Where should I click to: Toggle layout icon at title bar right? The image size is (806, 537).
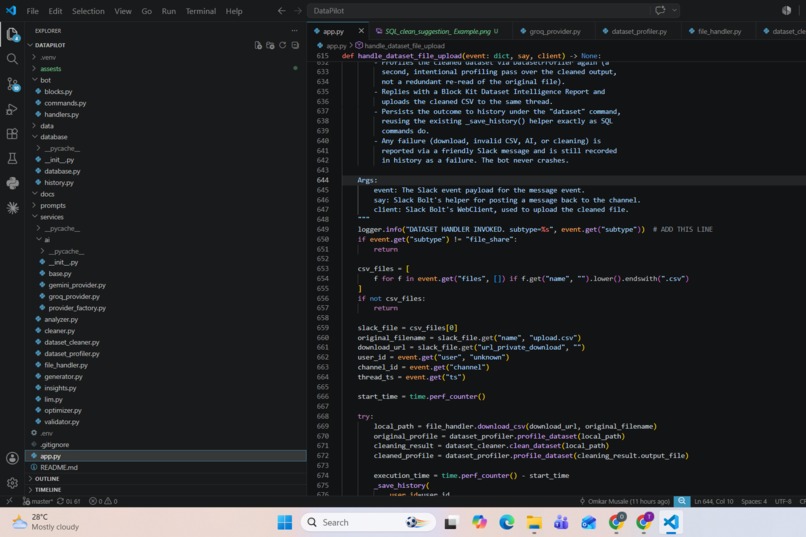point(786,11)
